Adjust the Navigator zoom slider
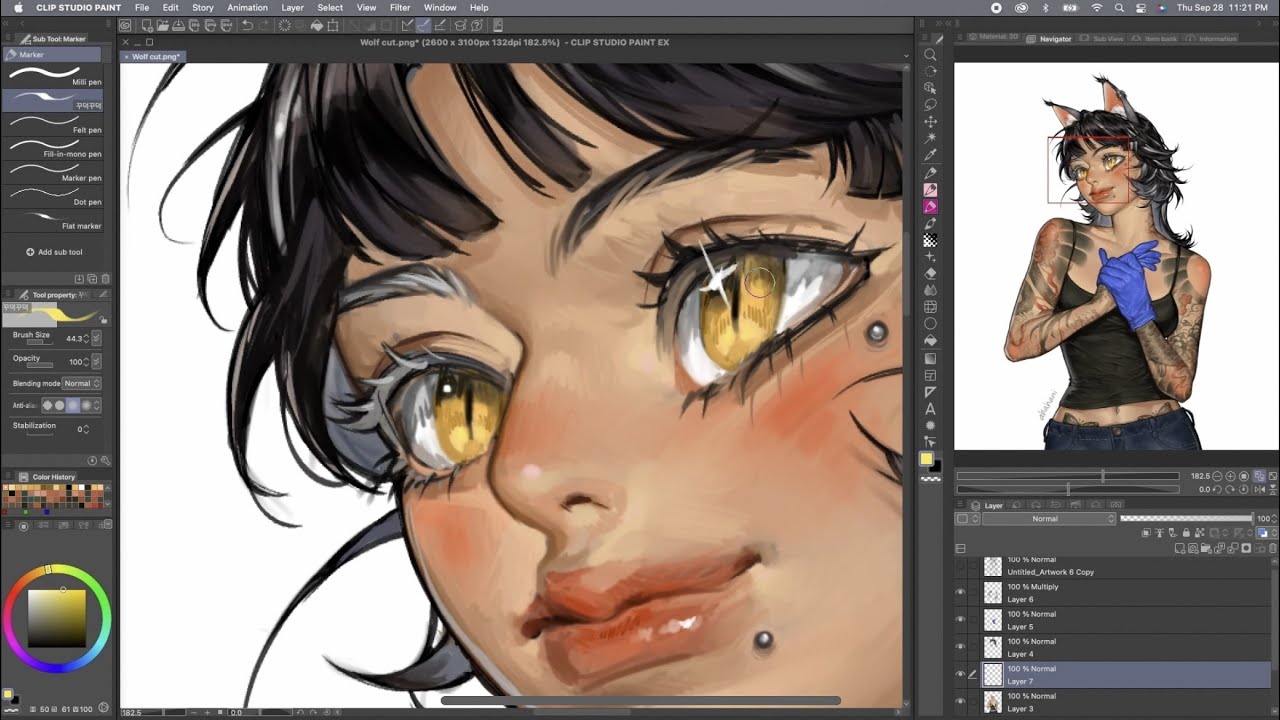 [1068, 477]
